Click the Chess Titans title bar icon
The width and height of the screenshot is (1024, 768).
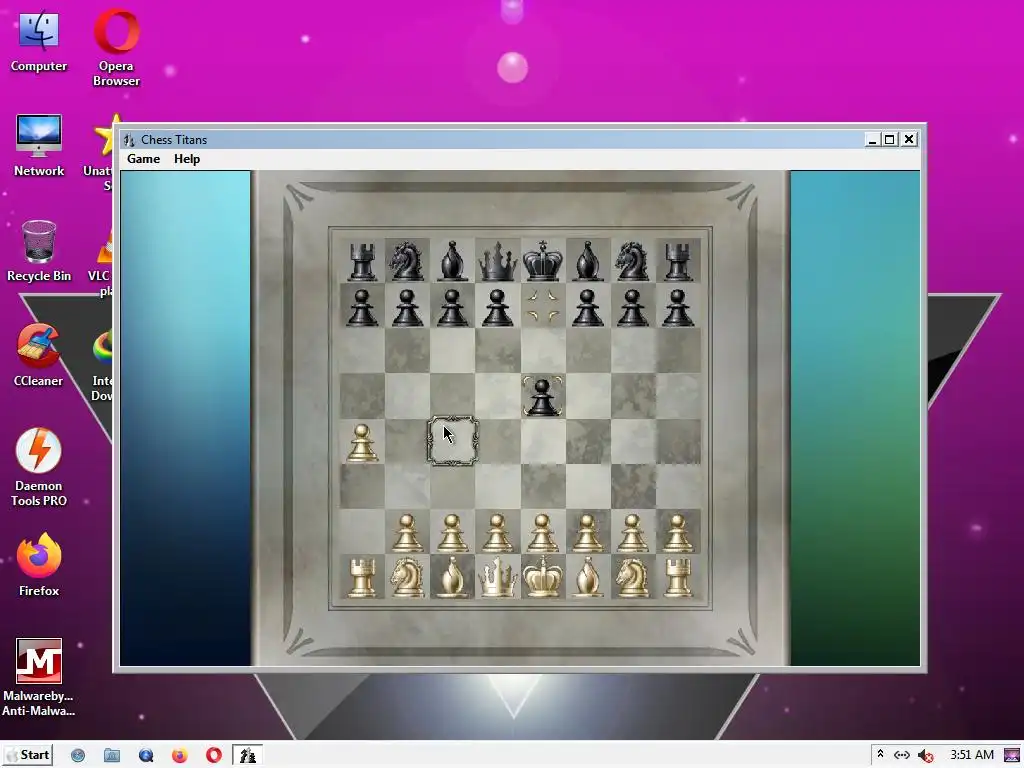129,140
